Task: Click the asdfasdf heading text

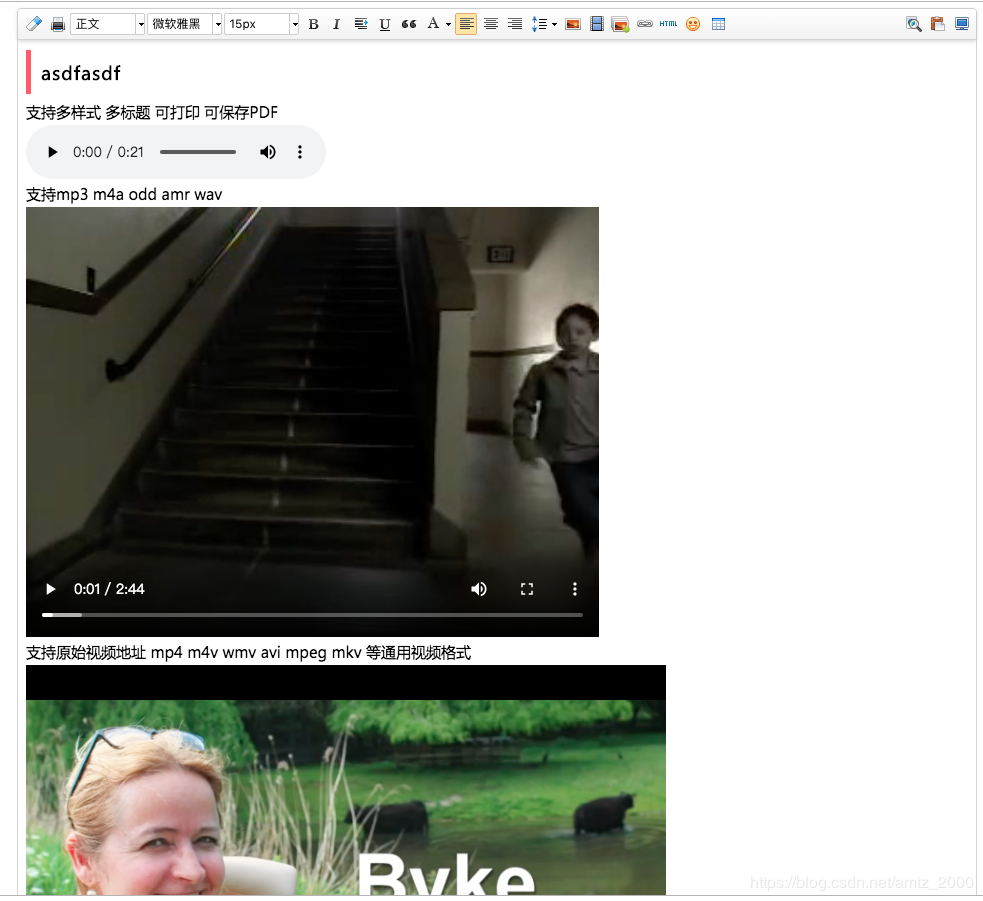Action: (x=80, y=73)
